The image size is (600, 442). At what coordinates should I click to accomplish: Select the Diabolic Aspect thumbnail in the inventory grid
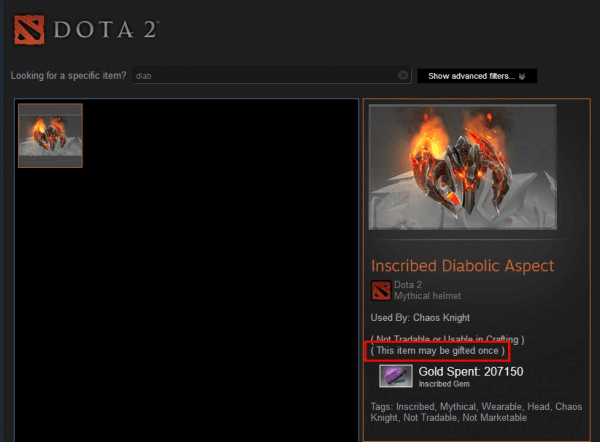pyautogui.click(x=50, y=135)
